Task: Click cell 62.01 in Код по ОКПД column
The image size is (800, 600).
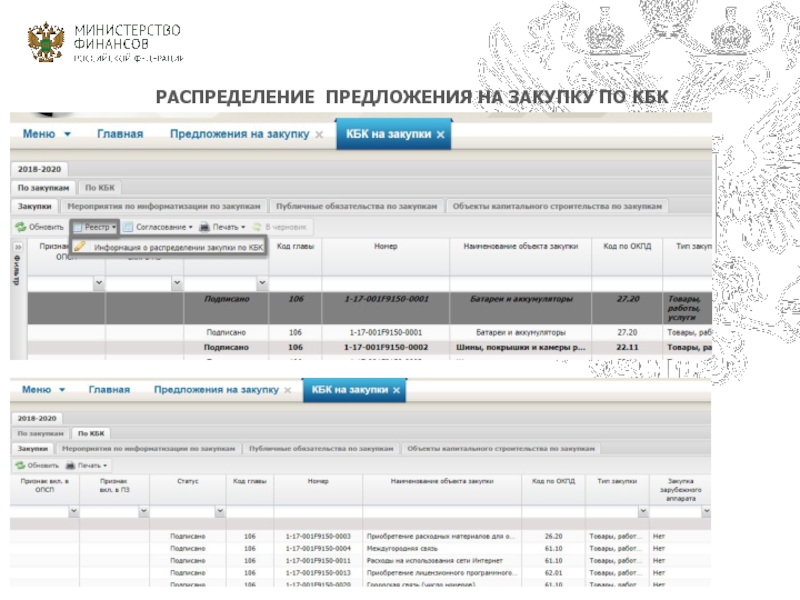Action: point(553,573)
